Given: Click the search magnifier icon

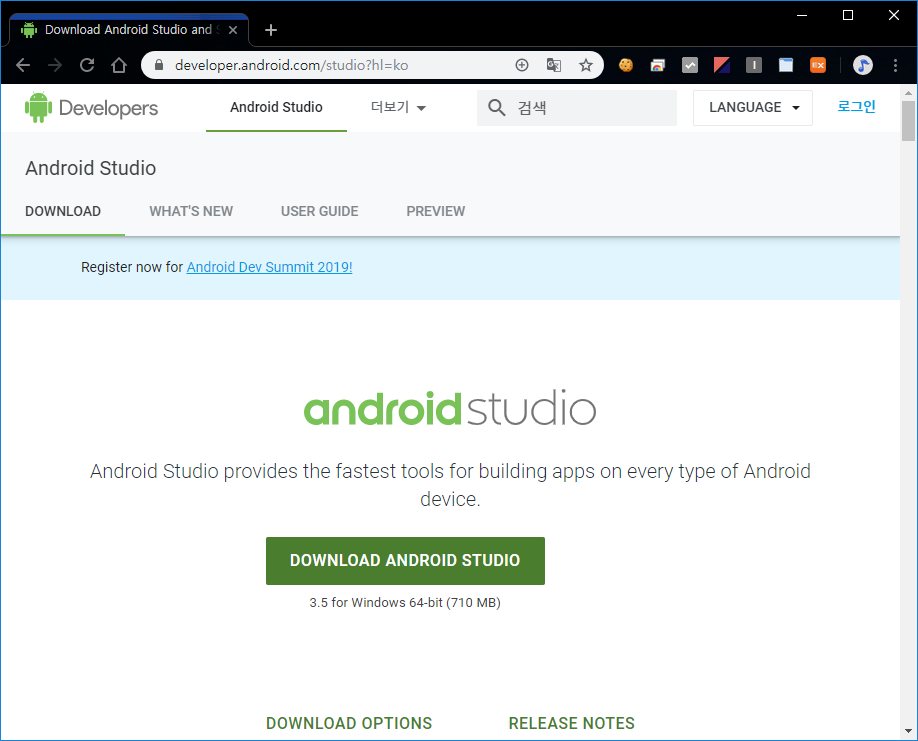Looking at the screenshot, I should [496, 108].
